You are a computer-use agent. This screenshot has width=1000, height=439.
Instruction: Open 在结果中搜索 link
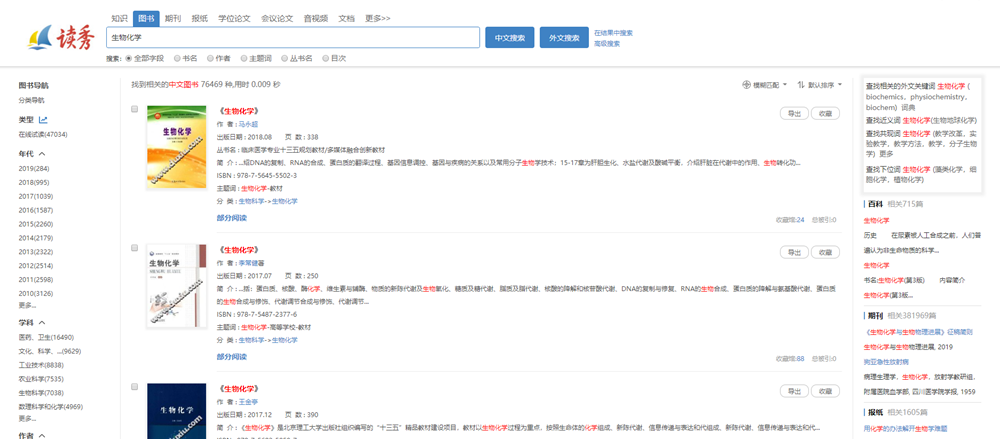click(x=613, y=33)
